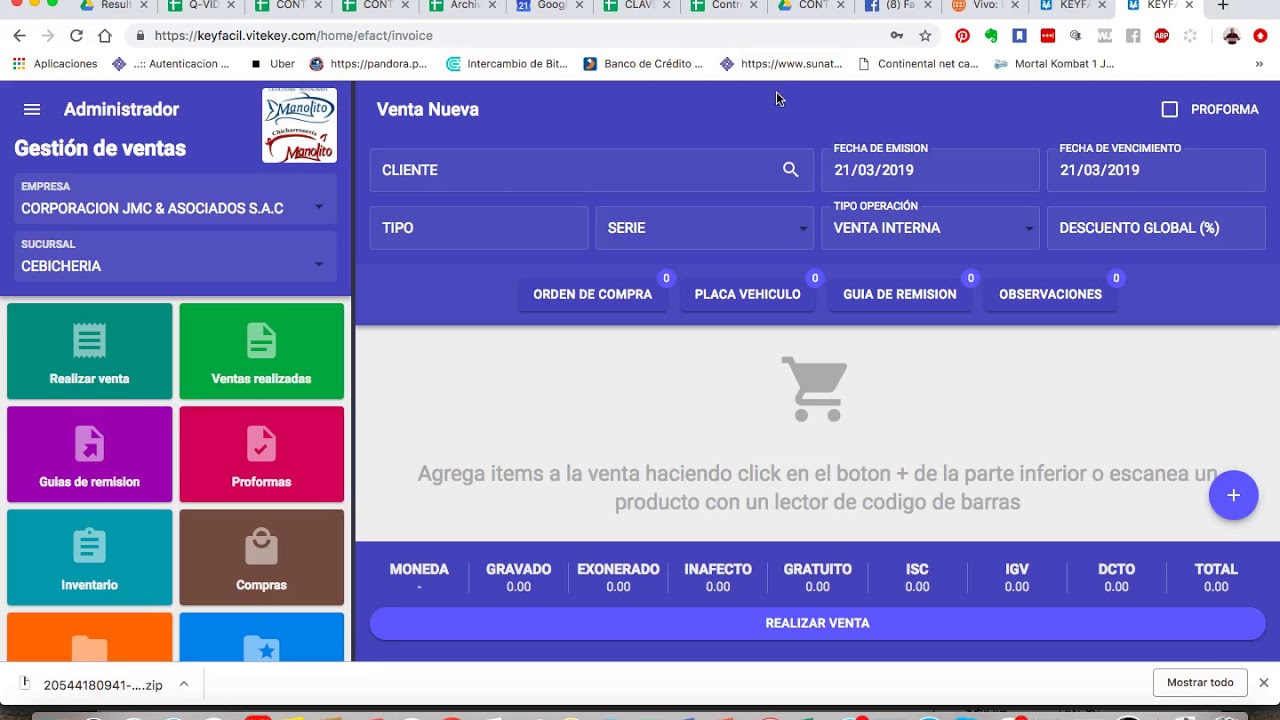The height and width of the screenshot is (720, 1280).
Task: Click the observaciones count badge
Action: (x=1116, y=278)
